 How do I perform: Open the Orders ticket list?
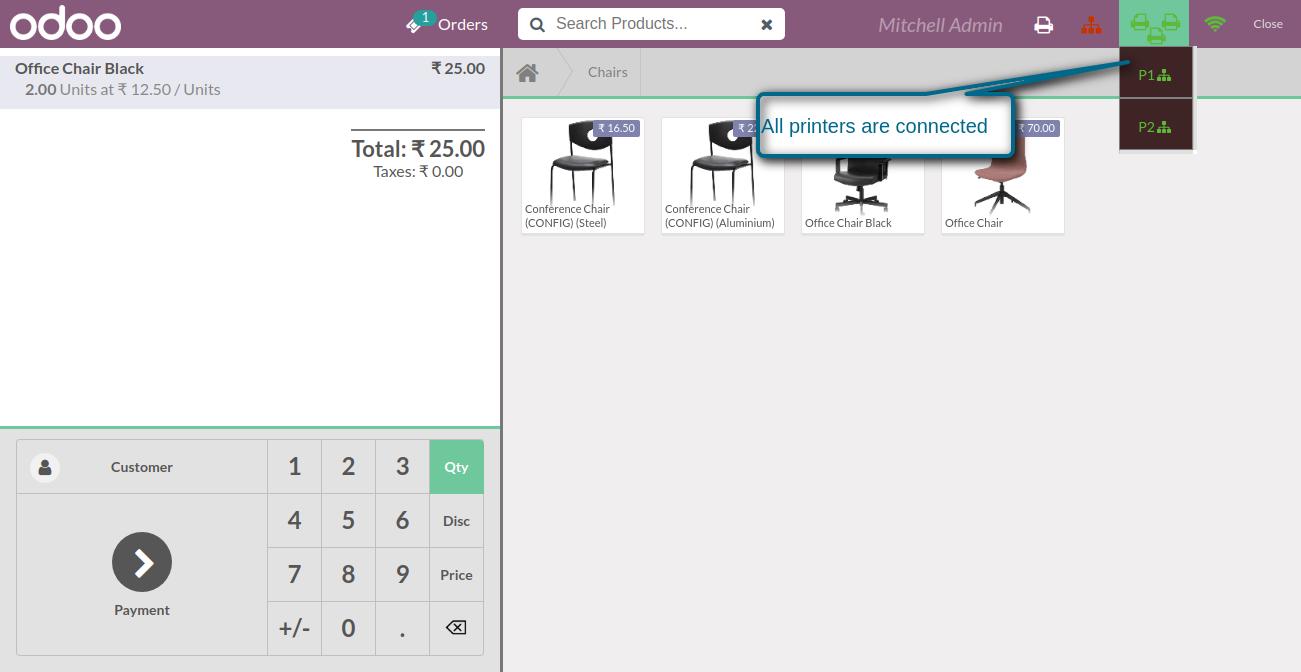[447, 24]
